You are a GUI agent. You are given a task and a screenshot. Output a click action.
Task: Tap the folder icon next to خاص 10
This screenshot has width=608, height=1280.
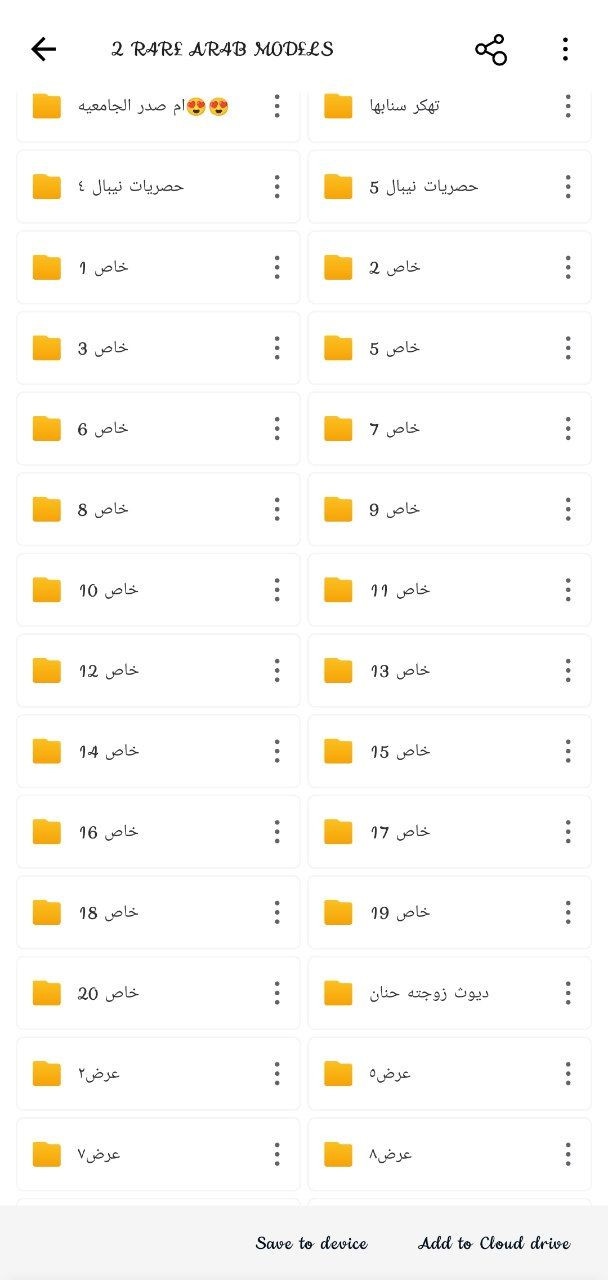[47, 590]
